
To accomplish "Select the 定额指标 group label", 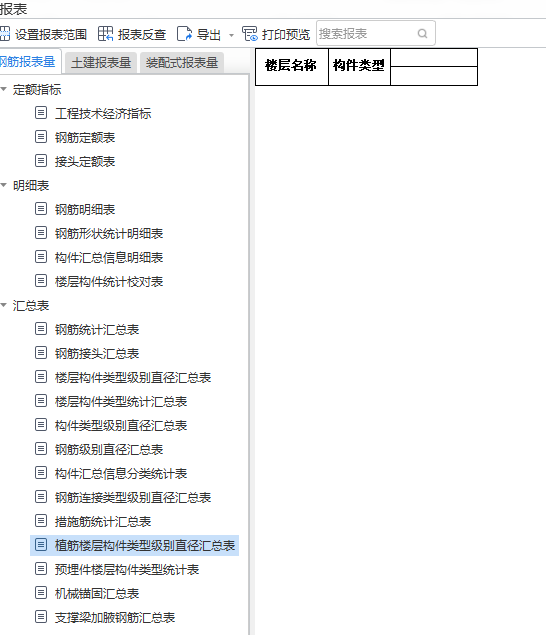I will point(37,89).
